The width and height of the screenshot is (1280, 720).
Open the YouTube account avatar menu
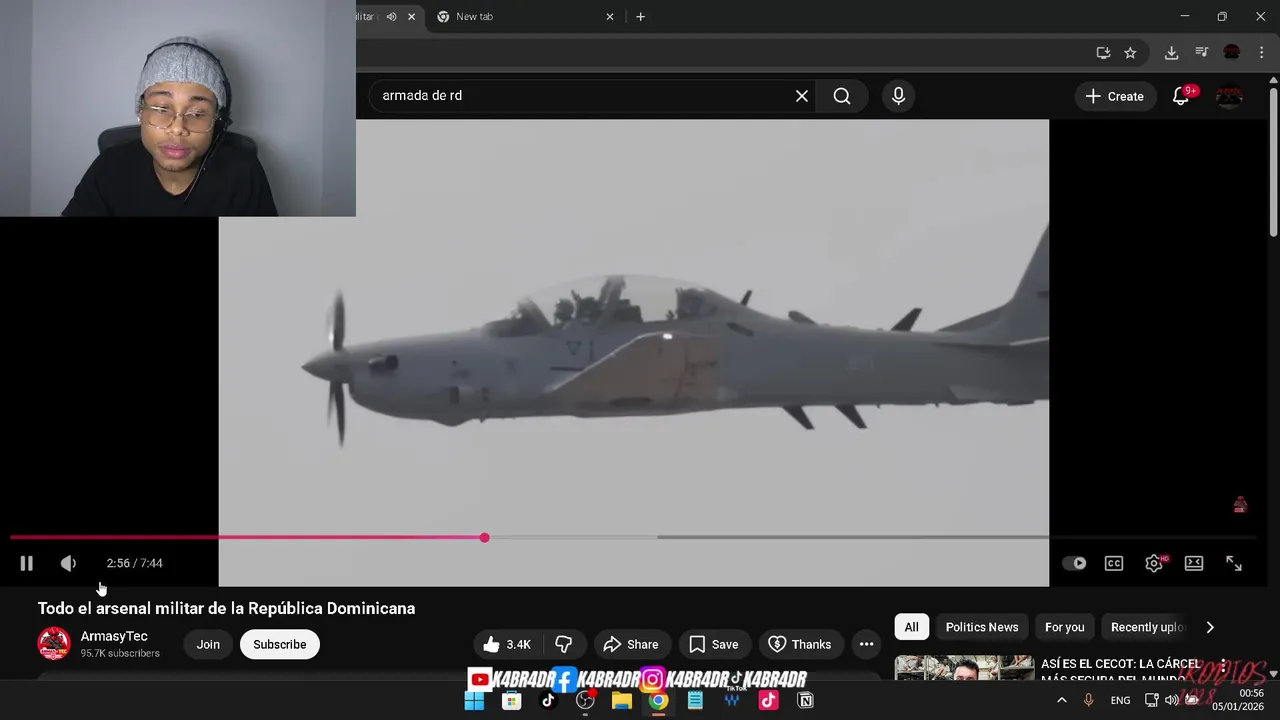(1229, 96)
